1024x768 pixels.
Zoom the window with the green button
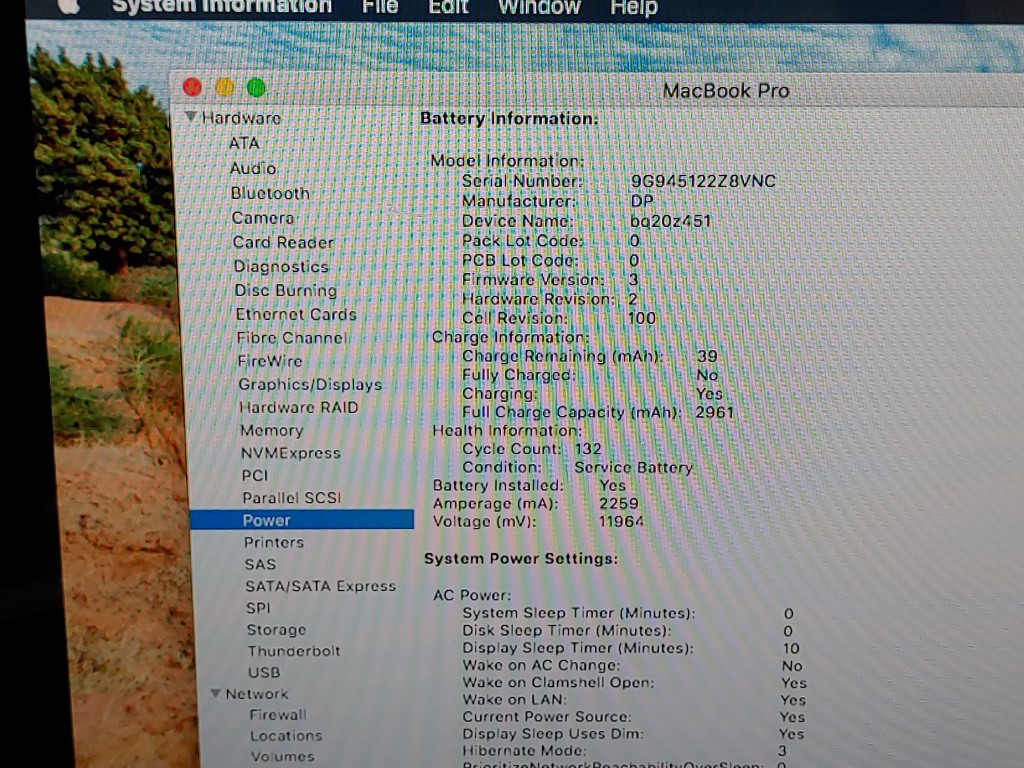click(256, 87)
